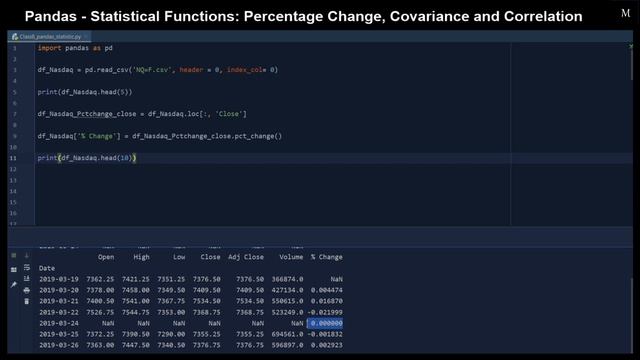Screen dimensions: 640x360
Task: Print the console output with printer icon
Action: coord(27,290)
